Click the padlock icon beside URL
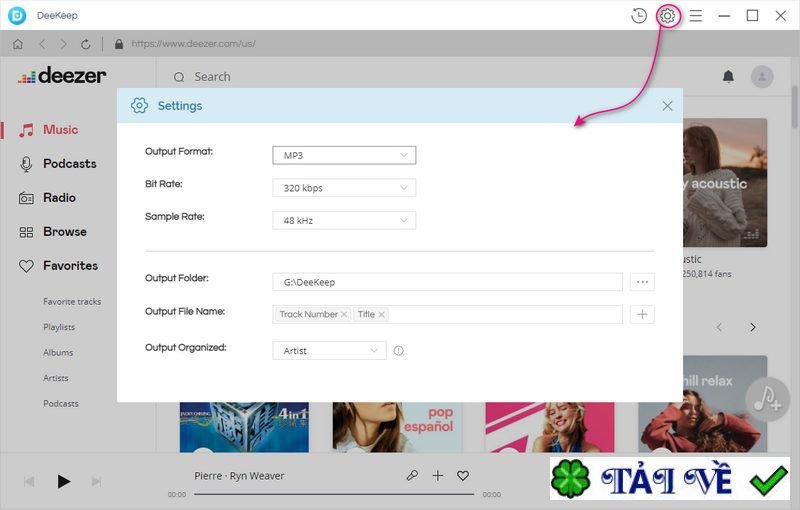800x510 pixels. coord(119,44)
